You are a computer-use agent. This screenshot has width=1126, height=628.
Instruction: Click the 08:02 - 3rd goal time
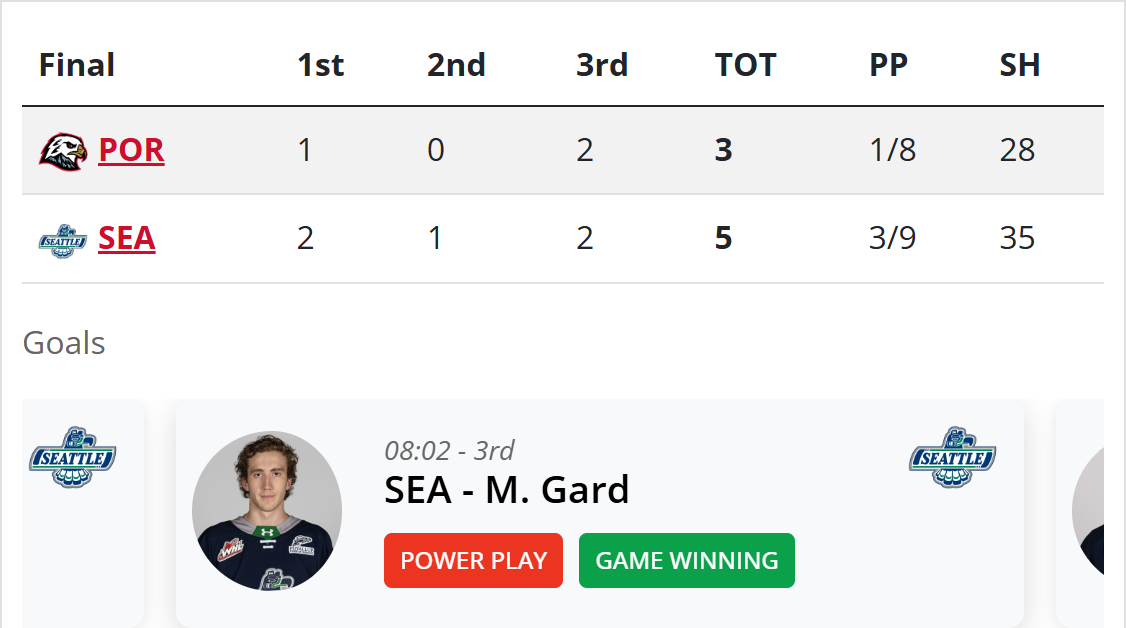449,451
